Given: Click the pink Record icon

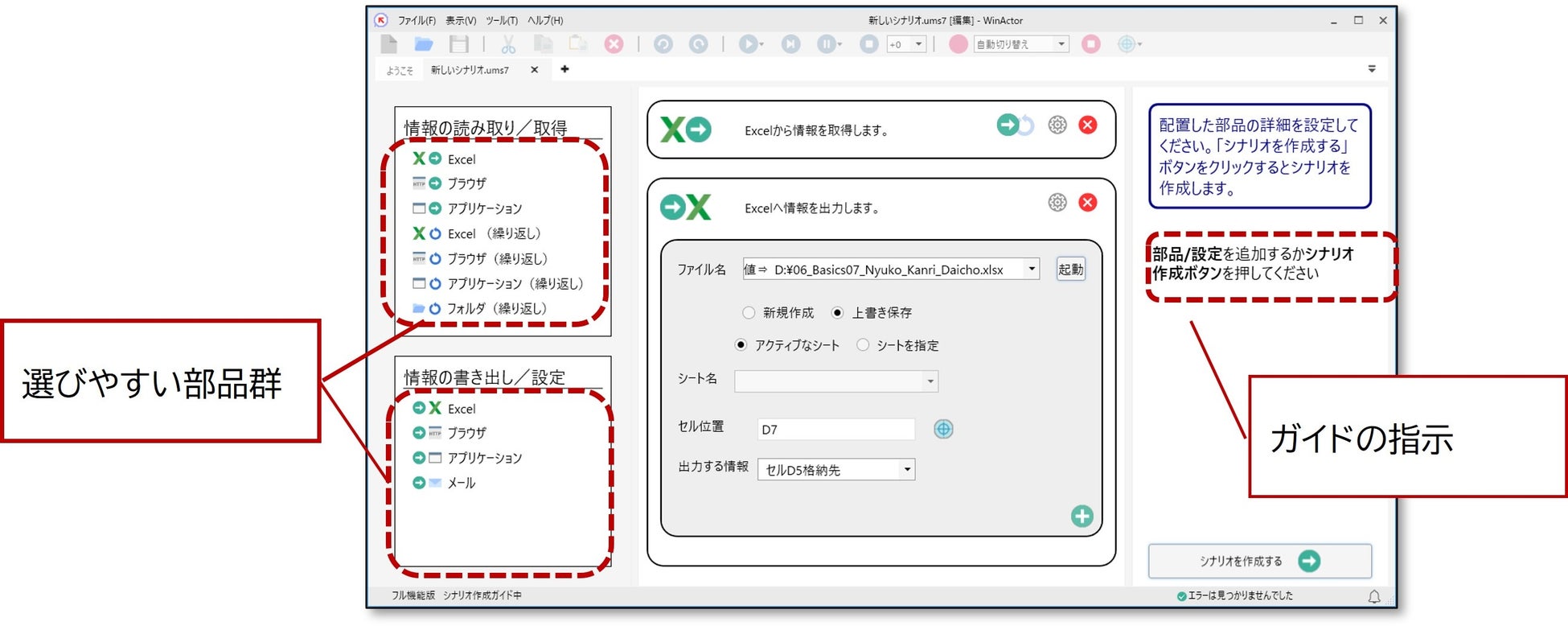Looking at the screenshot, I should click(958, 44).
